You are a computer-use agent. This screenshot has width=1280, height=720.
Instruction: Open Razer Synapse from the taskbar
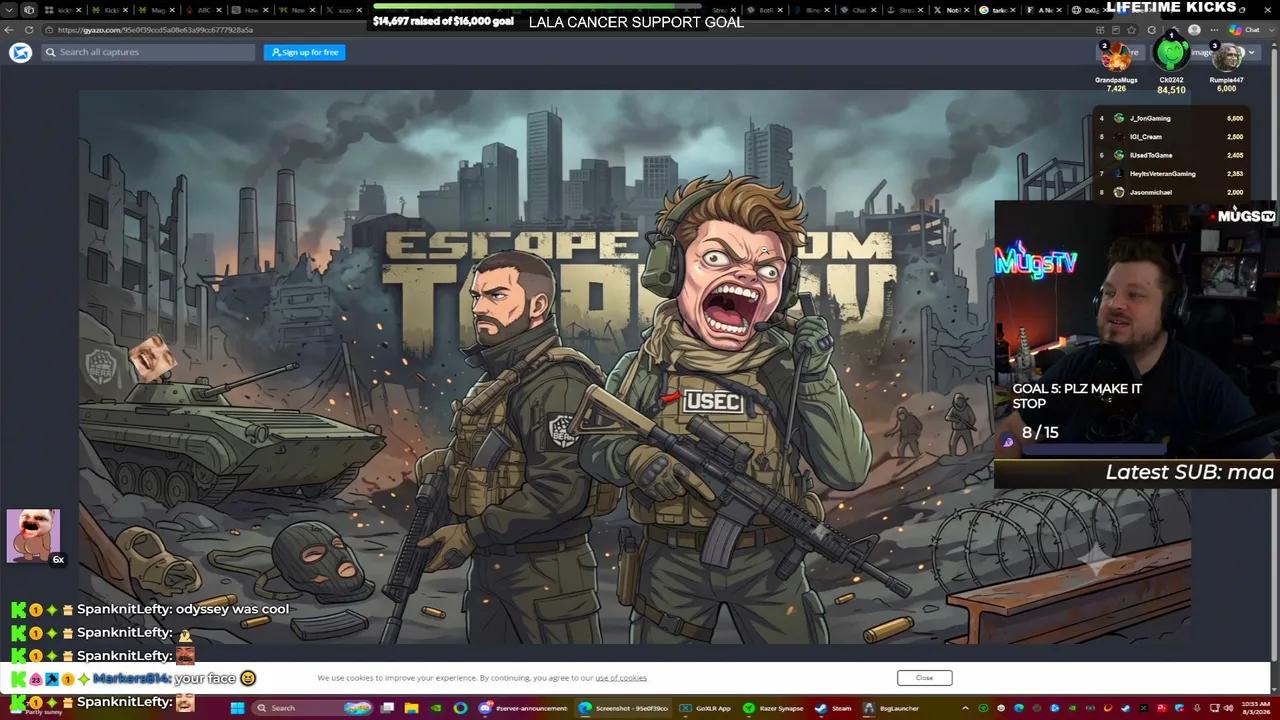click(774, 708)
